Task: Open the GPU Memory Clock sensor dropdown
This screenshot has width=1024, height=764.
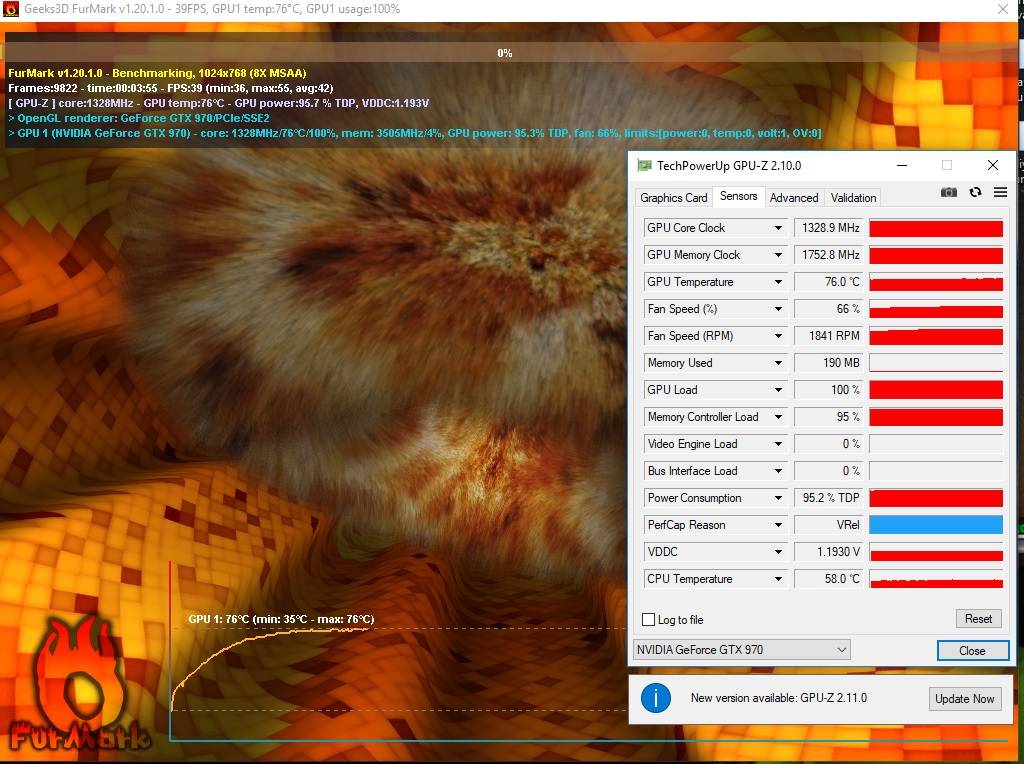Action: click(x=778, y=255)
